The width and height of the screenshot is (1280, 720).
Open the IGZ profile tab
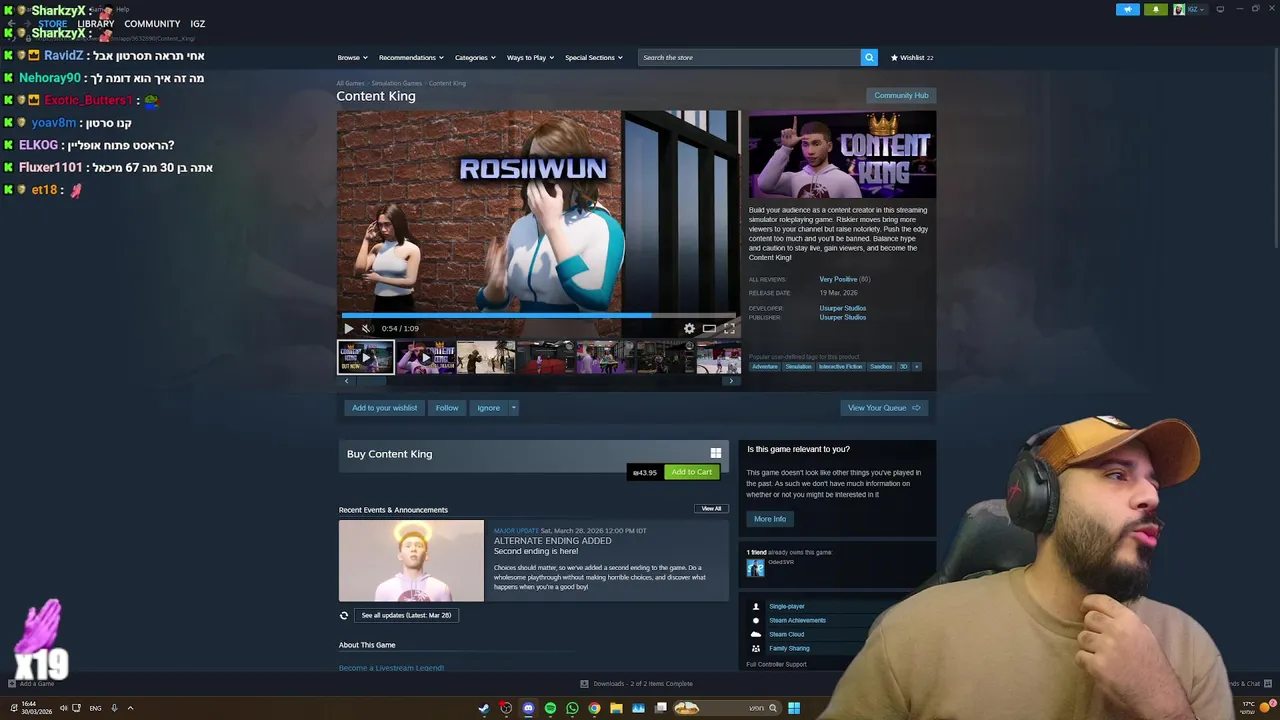pos(198,24)
